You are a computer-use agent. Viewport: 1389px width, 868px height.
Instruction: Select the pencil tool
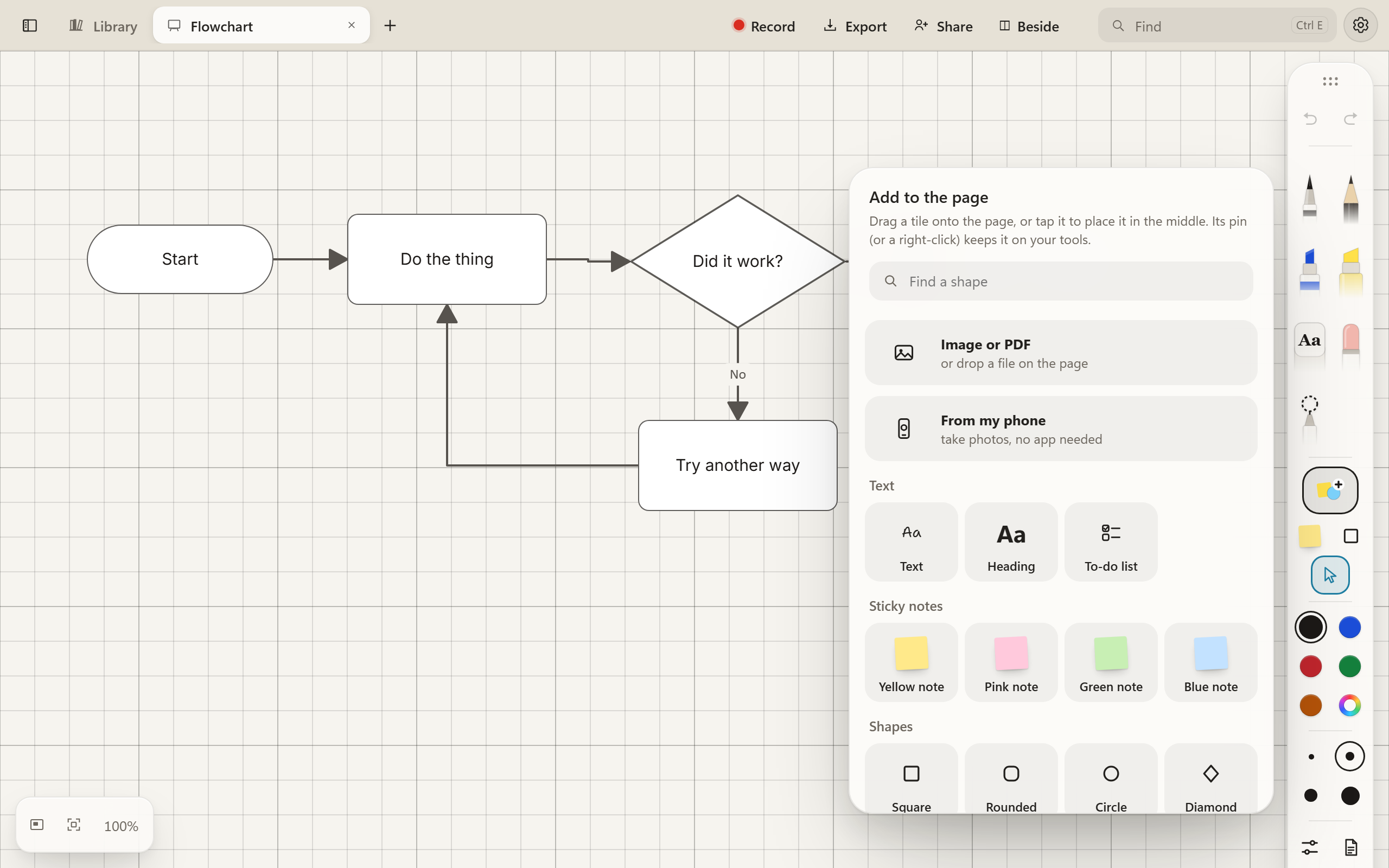coord(1350,198)
